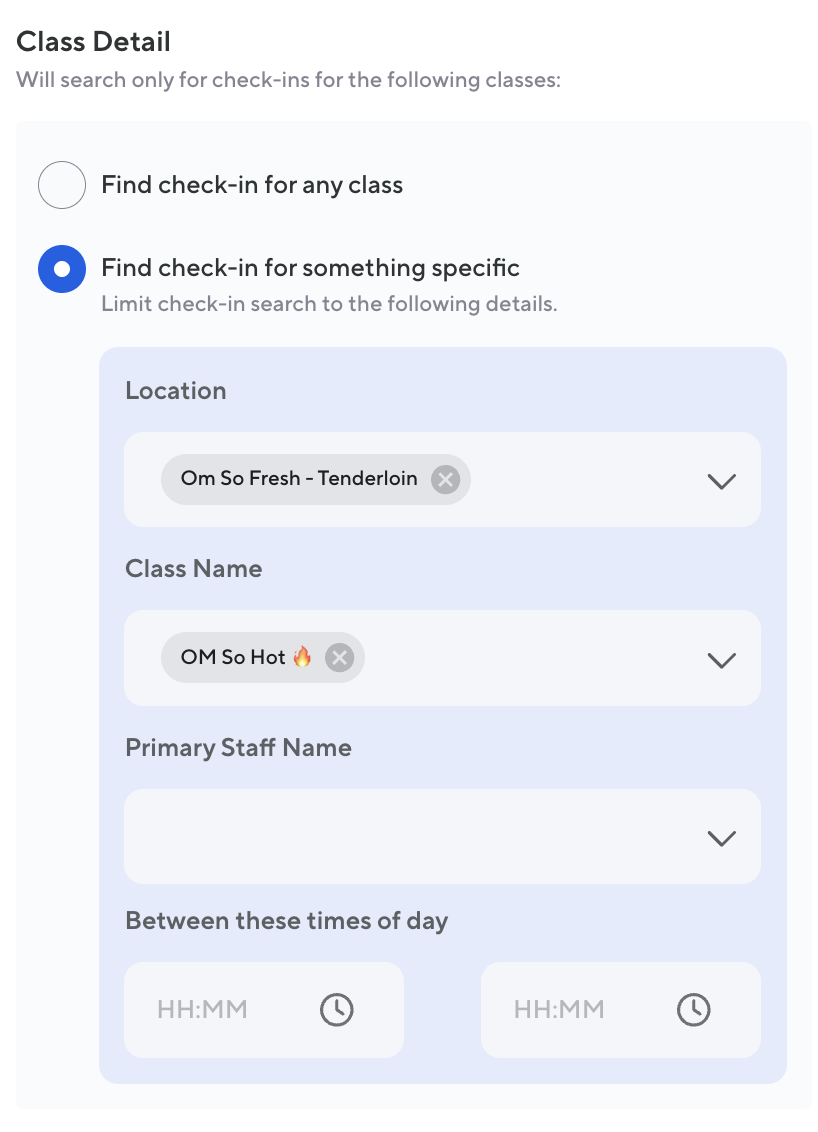Expand the Location dropdown chevron
This screenshot has width=818, height=1132.
tap(721, 481)
